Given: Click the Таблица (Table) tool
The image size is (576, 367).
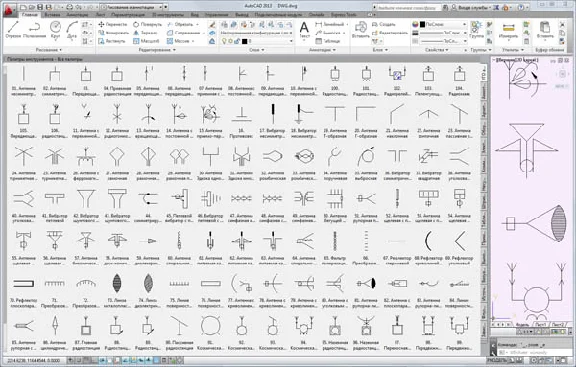Looking at the screenshot, I should click(328, 41).
